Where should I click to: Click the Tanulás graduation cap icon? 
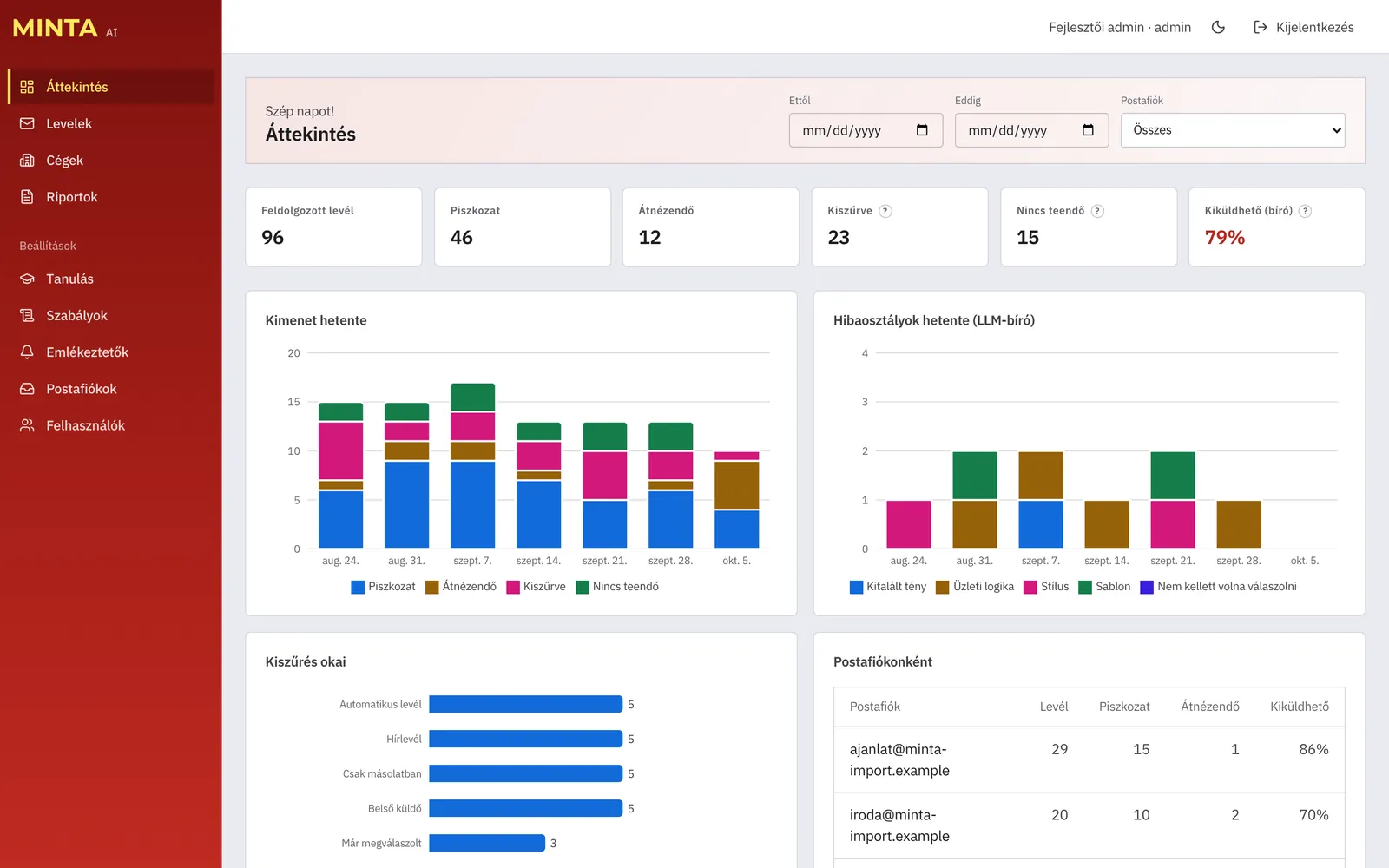pos(27,279)
